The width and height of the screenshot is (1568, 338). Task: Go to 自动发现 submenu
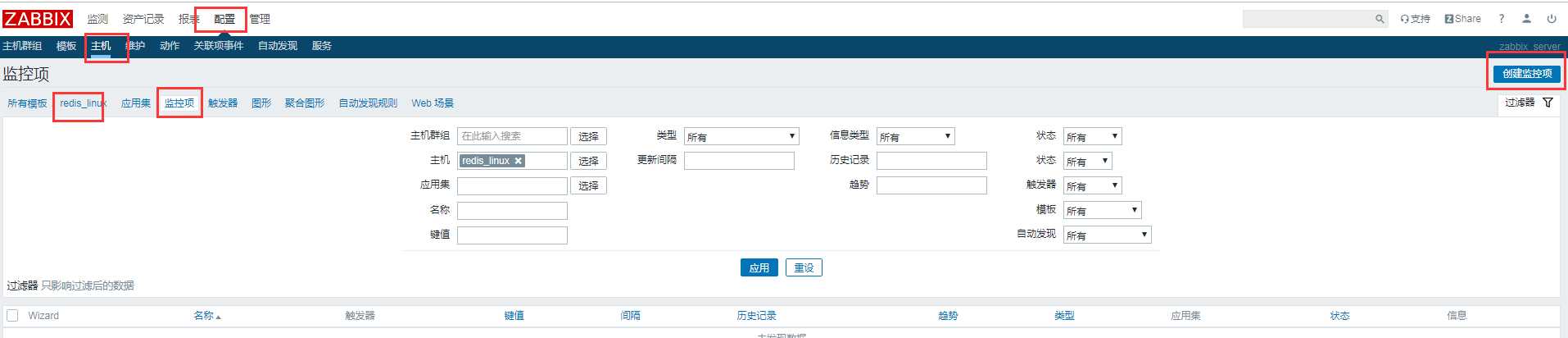[x=278, y=46]
